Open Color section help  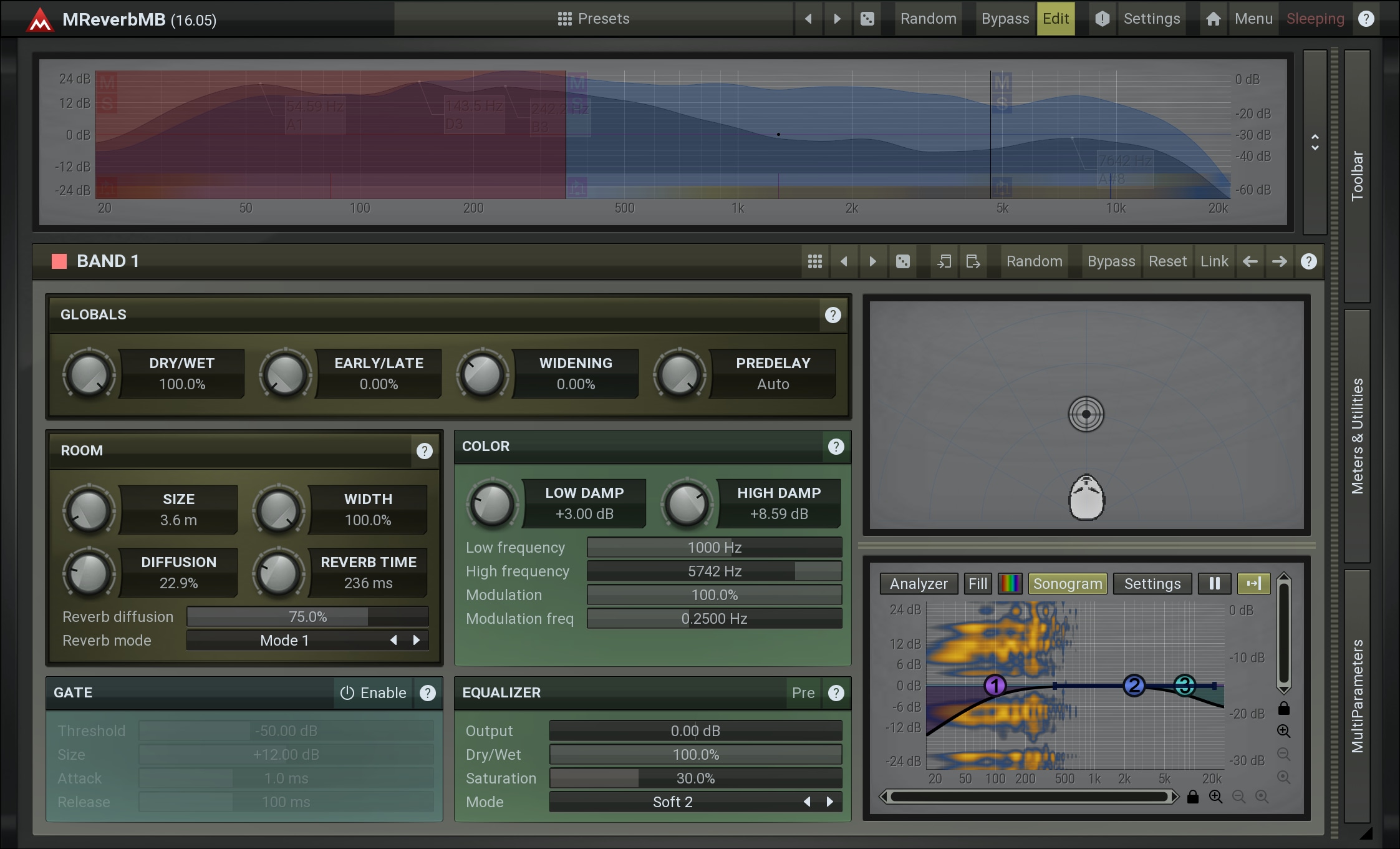[836, 447]
